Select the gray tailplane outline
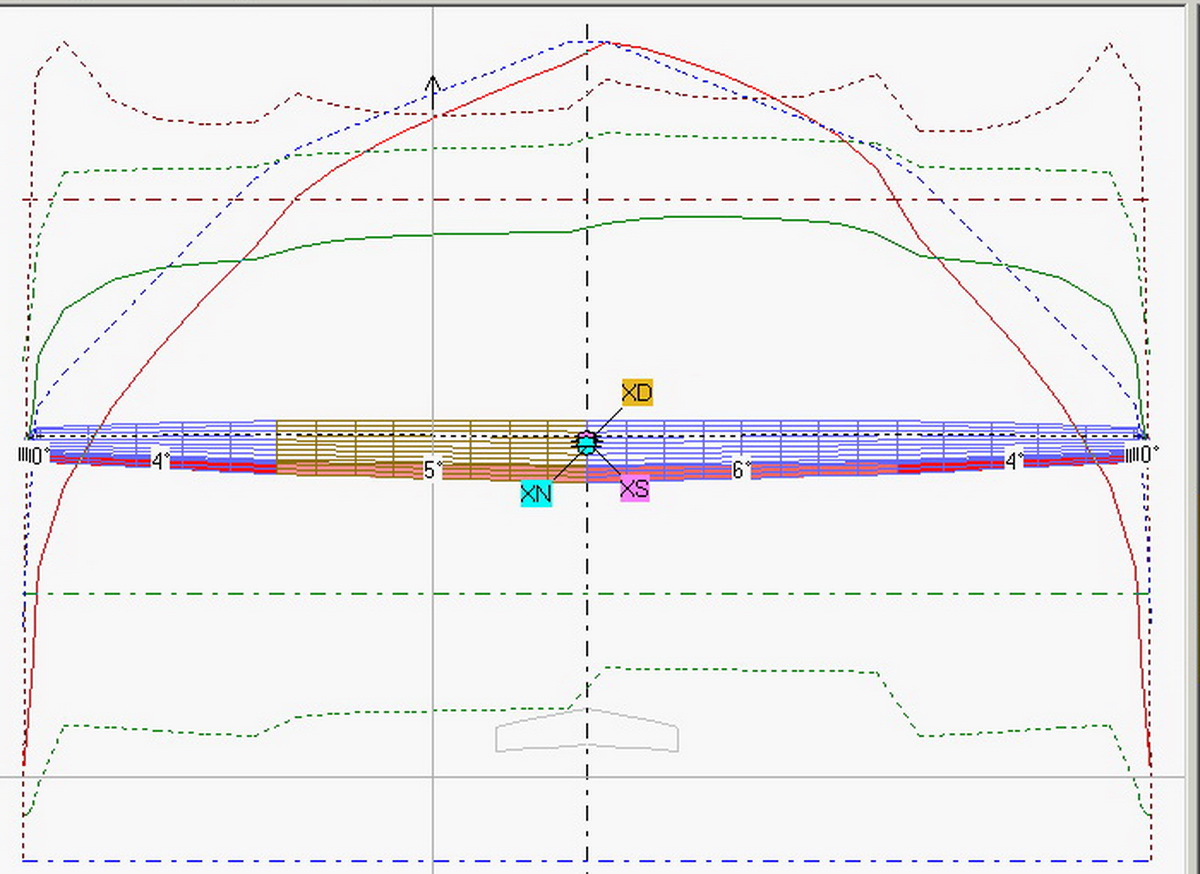The width and height of the screenshot is (1200, 874). coord(587,732)
